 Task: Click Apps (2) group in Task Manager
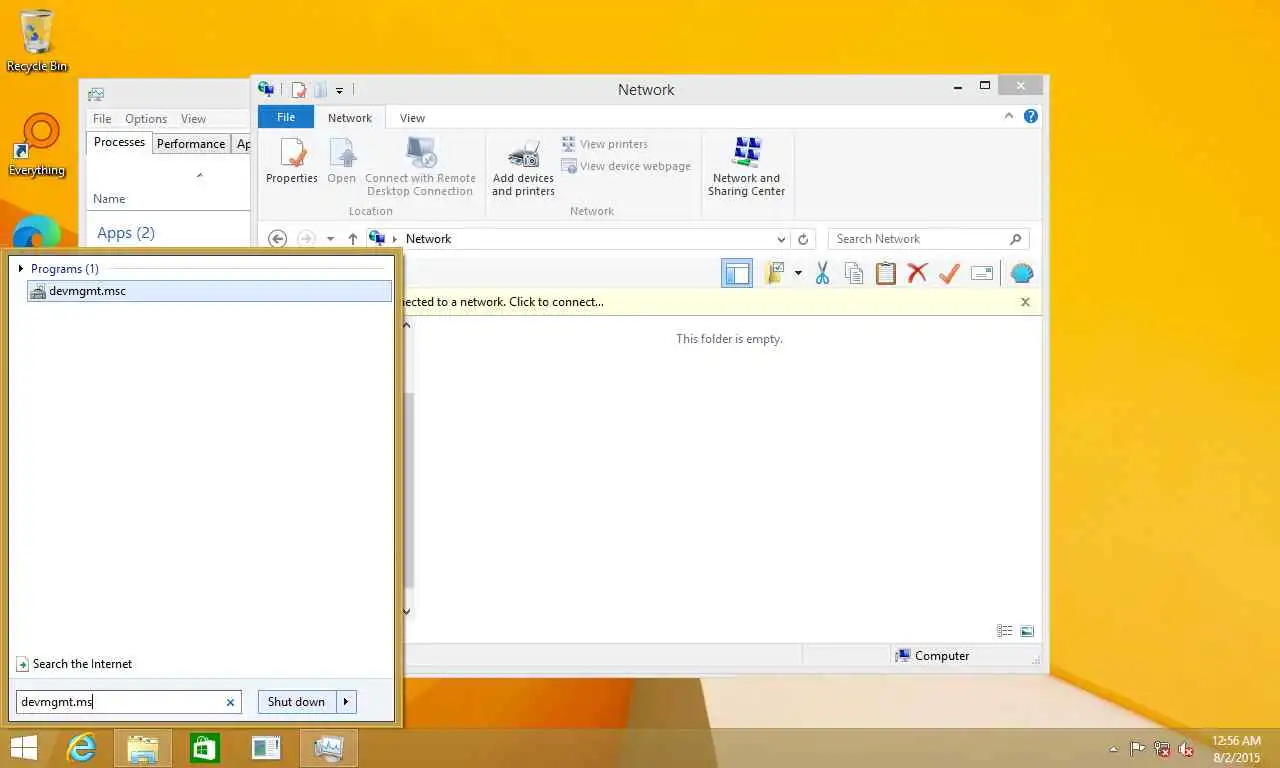[126, 233]
